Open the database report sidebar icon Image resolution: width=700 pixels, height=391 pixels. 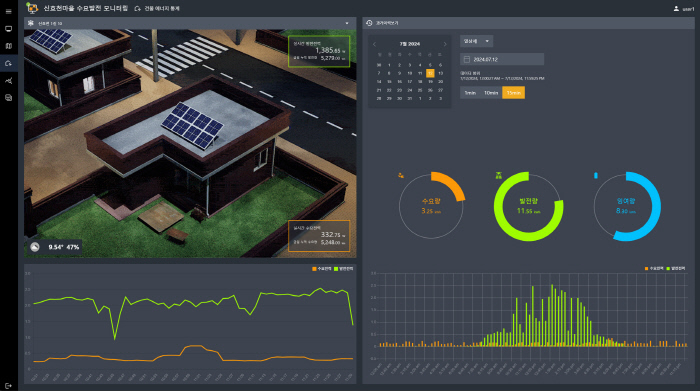tap(8, 98)
